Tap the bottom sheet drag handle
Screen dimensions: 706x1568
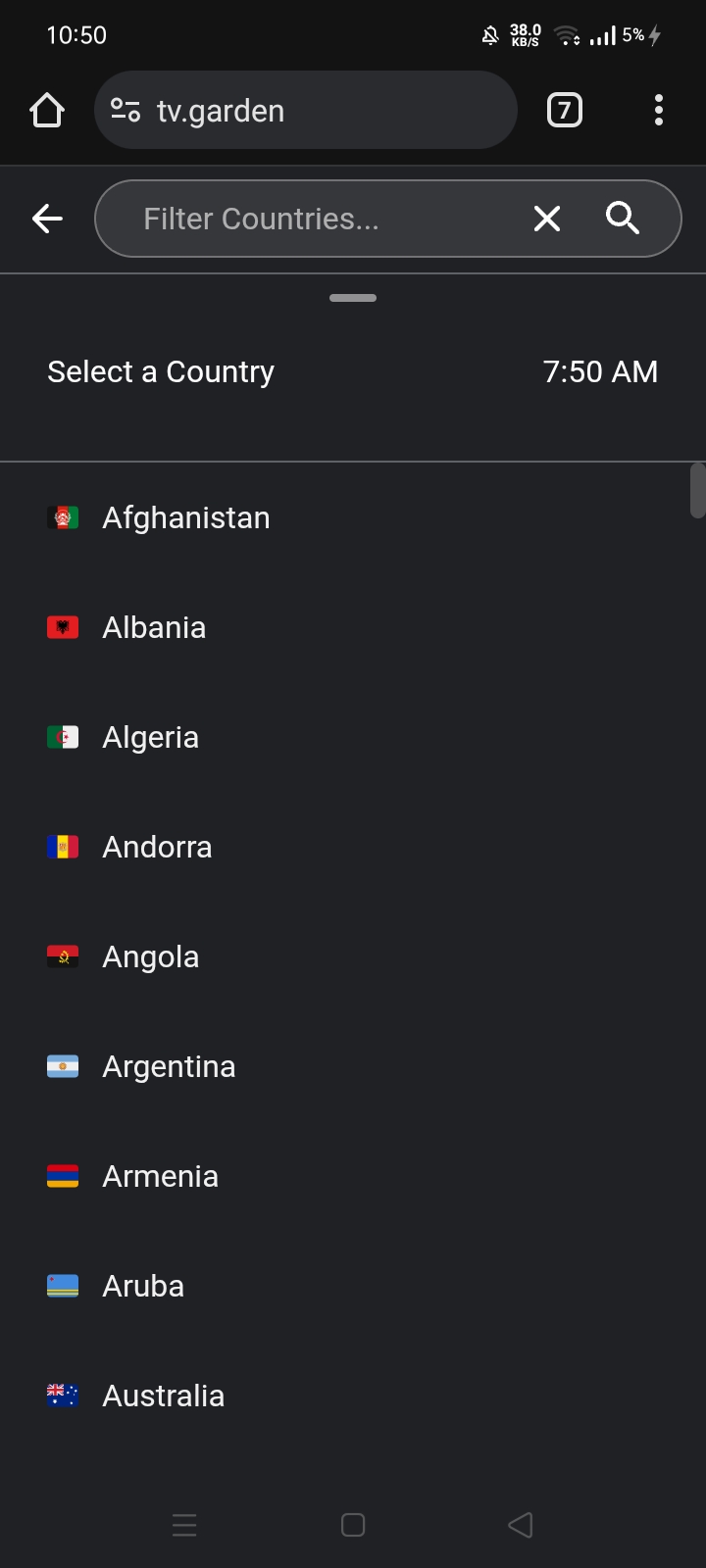(x=353, y=298)
